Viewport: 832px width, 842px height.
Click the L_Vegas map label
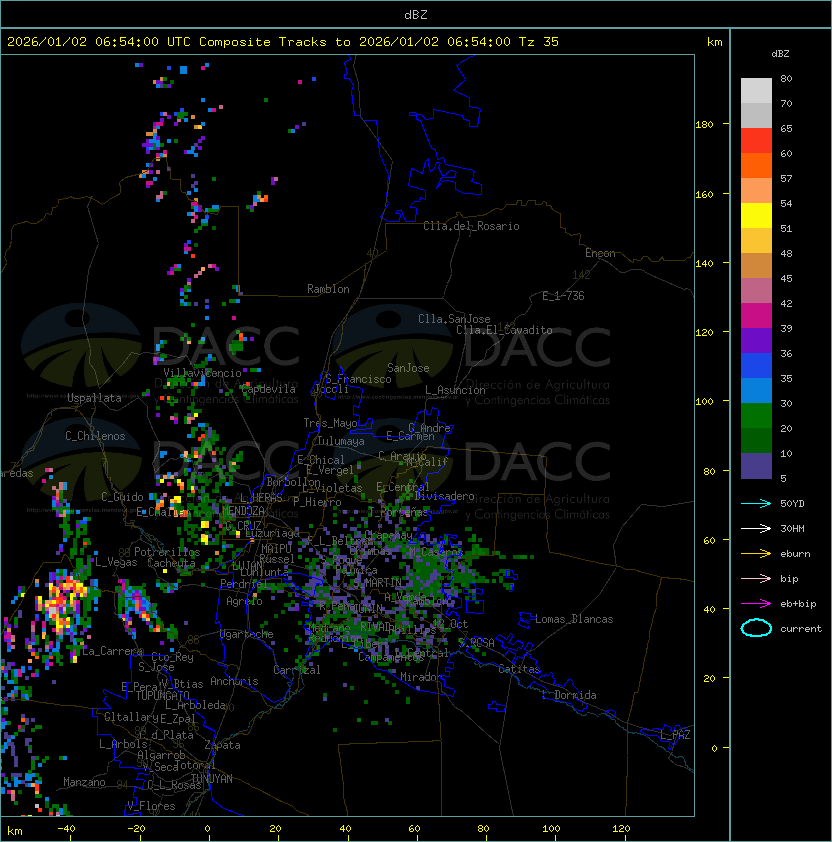116,562
